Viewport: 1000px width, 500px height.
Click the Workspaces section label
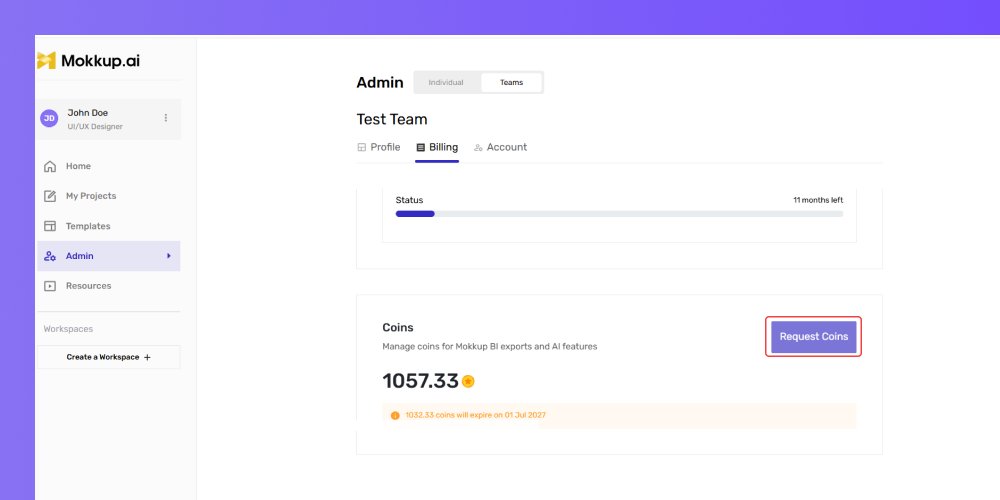(68, 329)
